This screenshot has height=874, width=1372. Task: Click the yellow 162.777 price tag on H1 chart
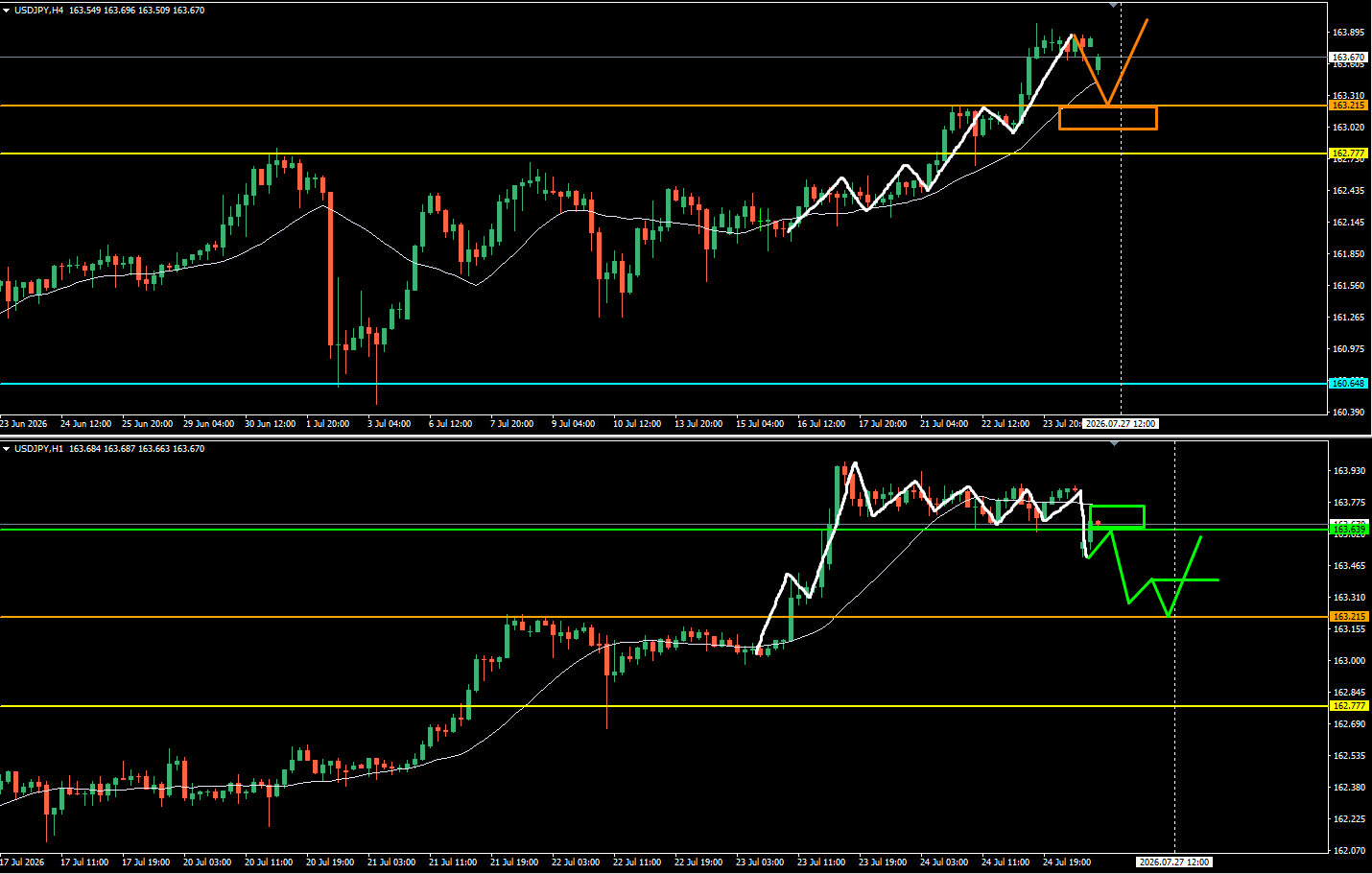click(x=1348, y=706)
